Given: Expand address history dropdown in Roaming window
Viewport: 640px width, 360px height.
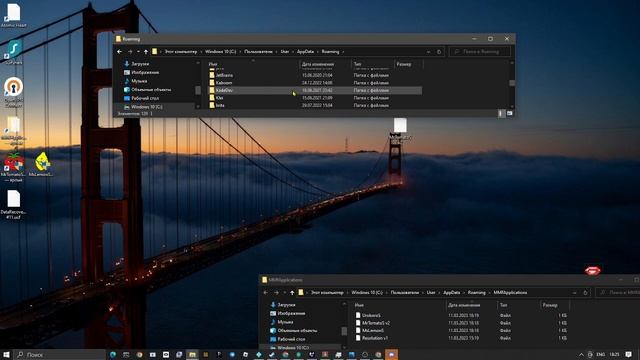Looking at the screenshot, I should (428, 52).
